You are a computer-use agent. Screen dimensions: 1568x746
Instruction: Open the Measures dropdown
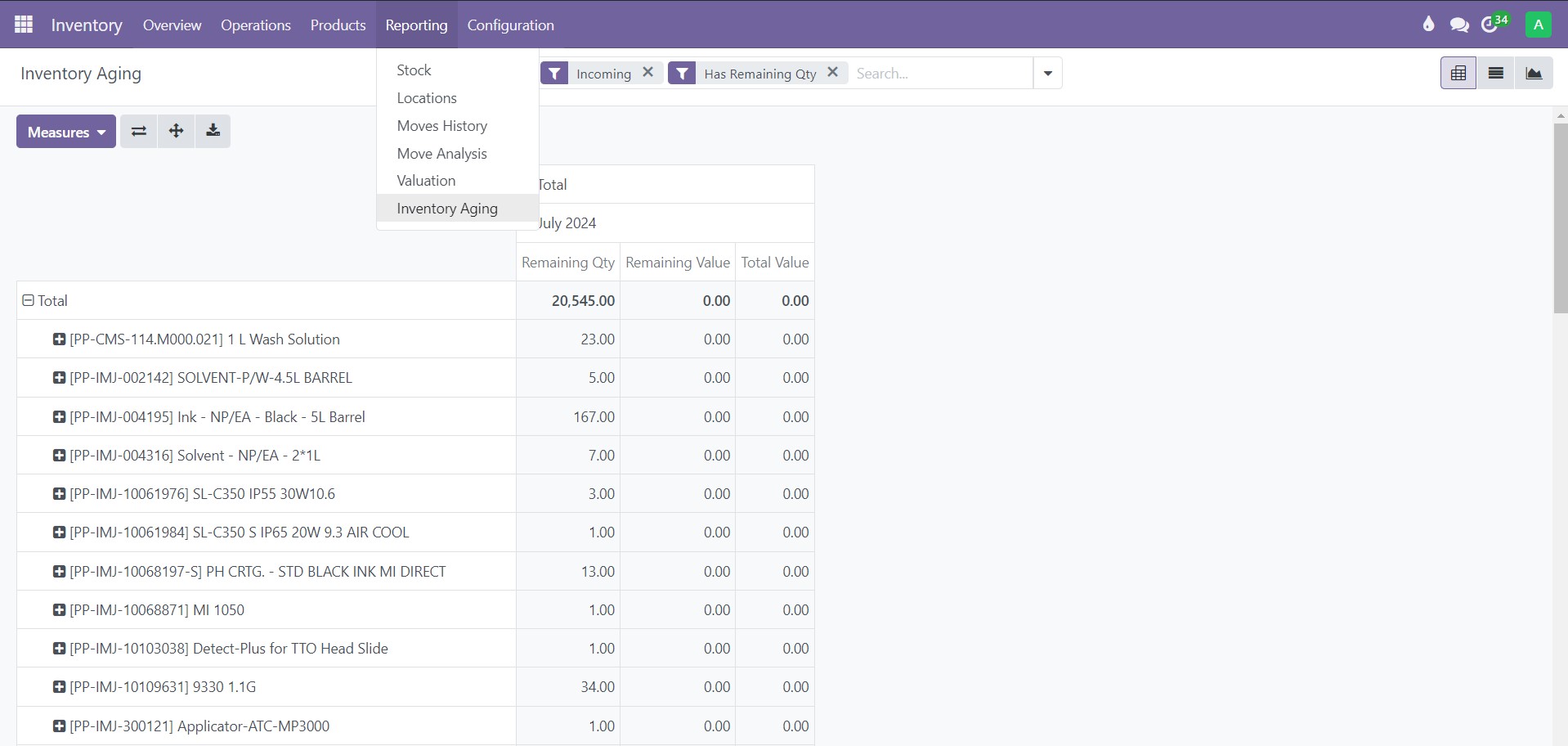pos(66,132)
